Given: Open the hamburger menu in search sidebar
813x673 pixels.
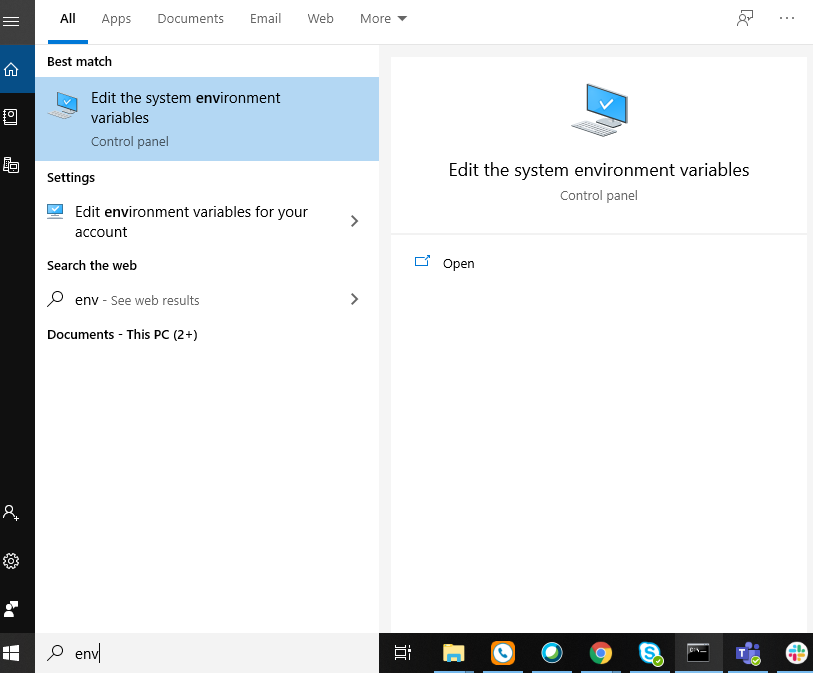Looking at the screenshot, I should pyautogui.click(x=11, y=21).
